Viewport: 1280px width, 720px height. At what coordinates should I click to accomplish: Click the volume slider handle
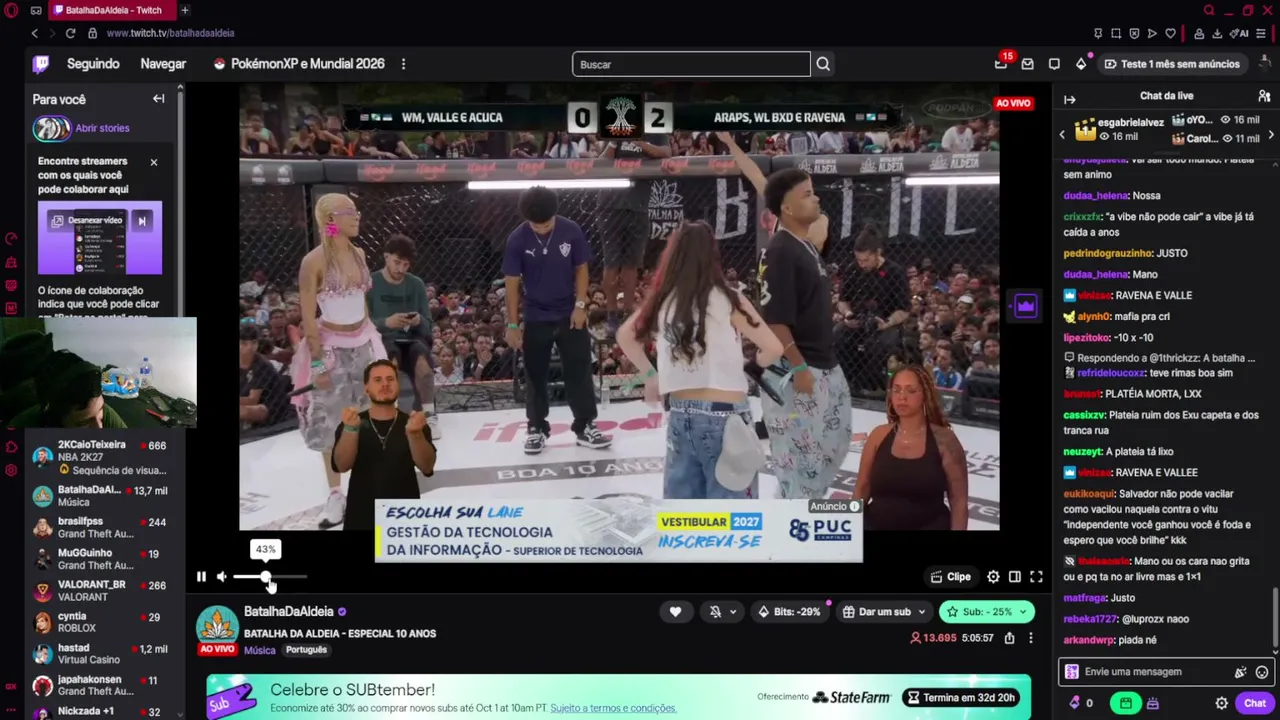[x=266, y=577]
